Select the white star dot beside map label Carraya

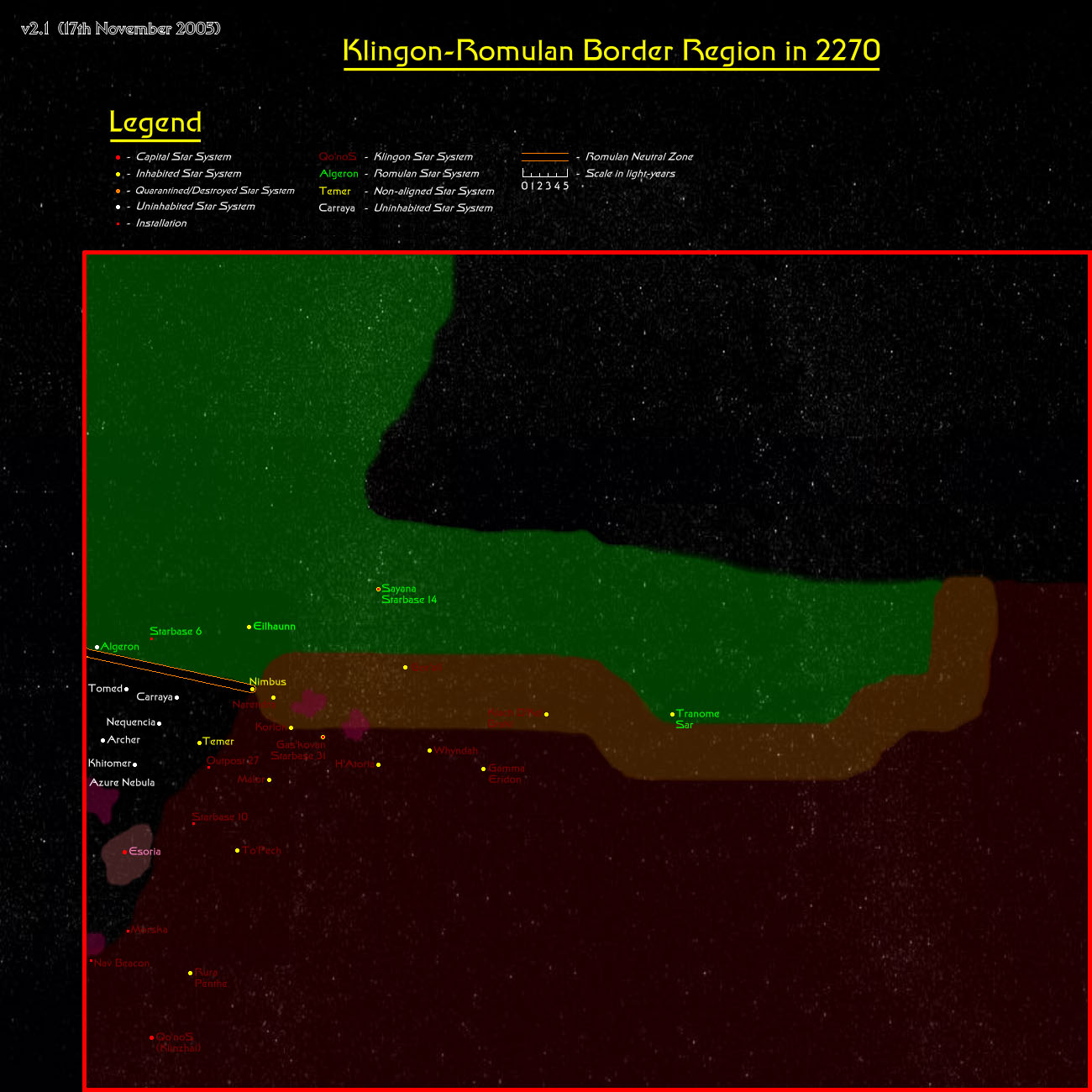coord(176,697)
